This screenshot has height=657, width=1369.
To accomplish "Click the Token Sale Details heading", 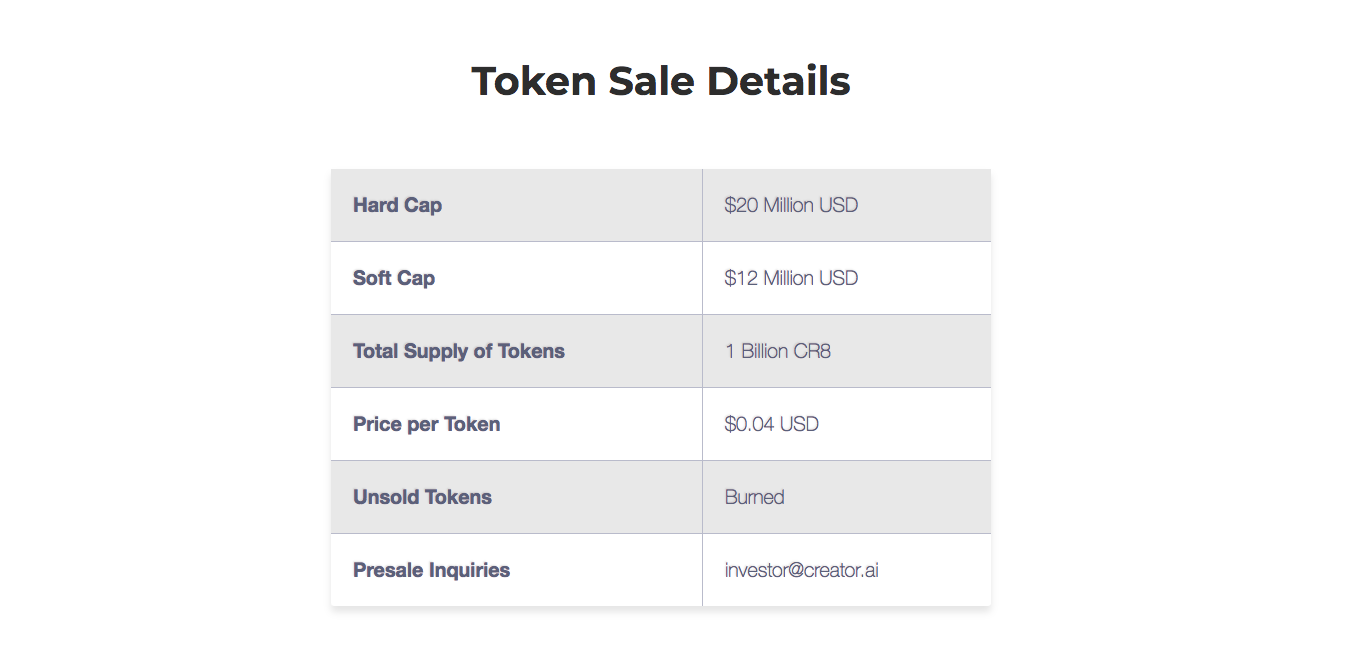I will coord(660,81).
